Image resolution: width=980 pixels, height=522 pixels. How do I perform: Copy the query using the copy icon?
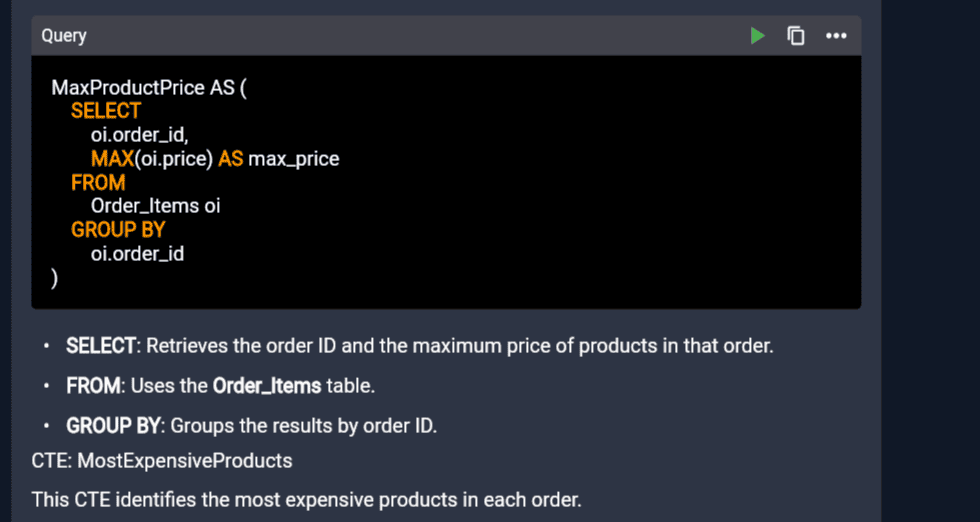[x=796, y=36]
